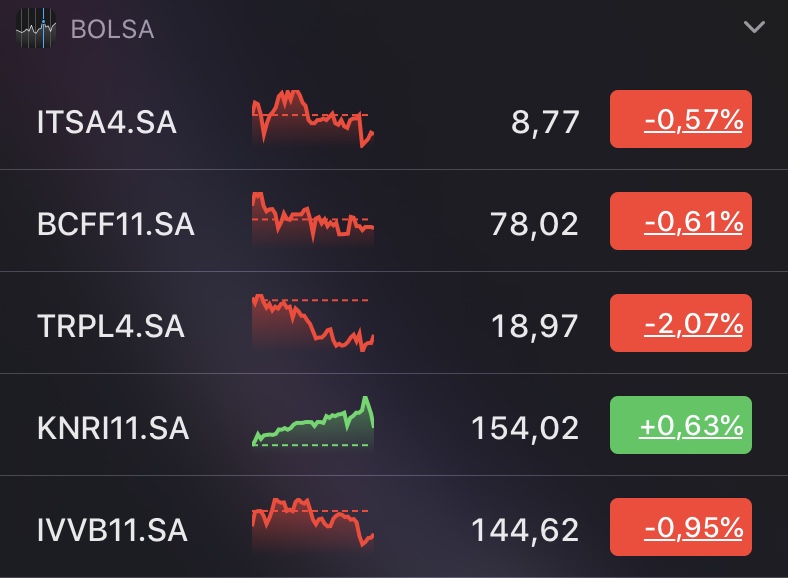Tap the ITSA4.SA price 8,77
Image resolution: width=788 pixels, height=578 pixels.
[545, 122]
